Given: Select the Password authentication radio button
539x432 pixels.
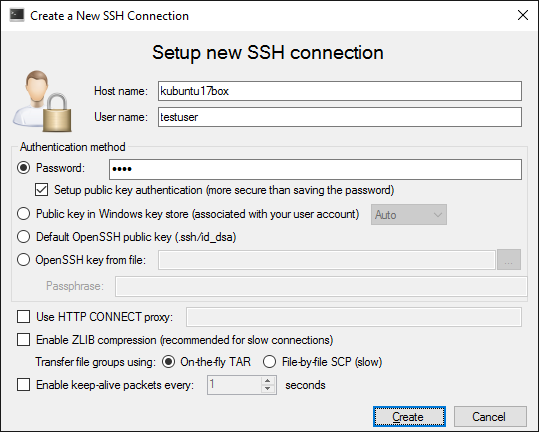Looking at the screenshot, I should point(23,168).
